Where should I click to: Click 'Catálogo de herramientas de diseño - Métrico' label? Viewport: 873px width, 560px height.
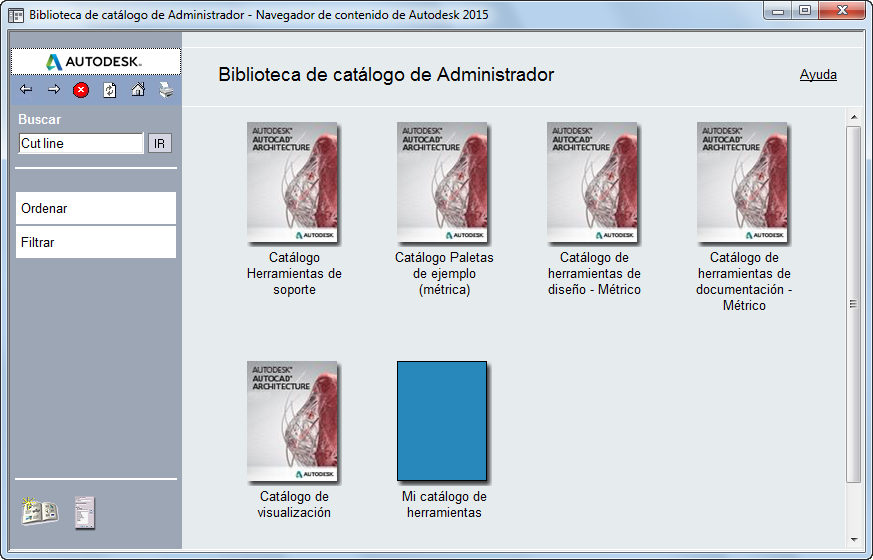[x=594, y=273]
